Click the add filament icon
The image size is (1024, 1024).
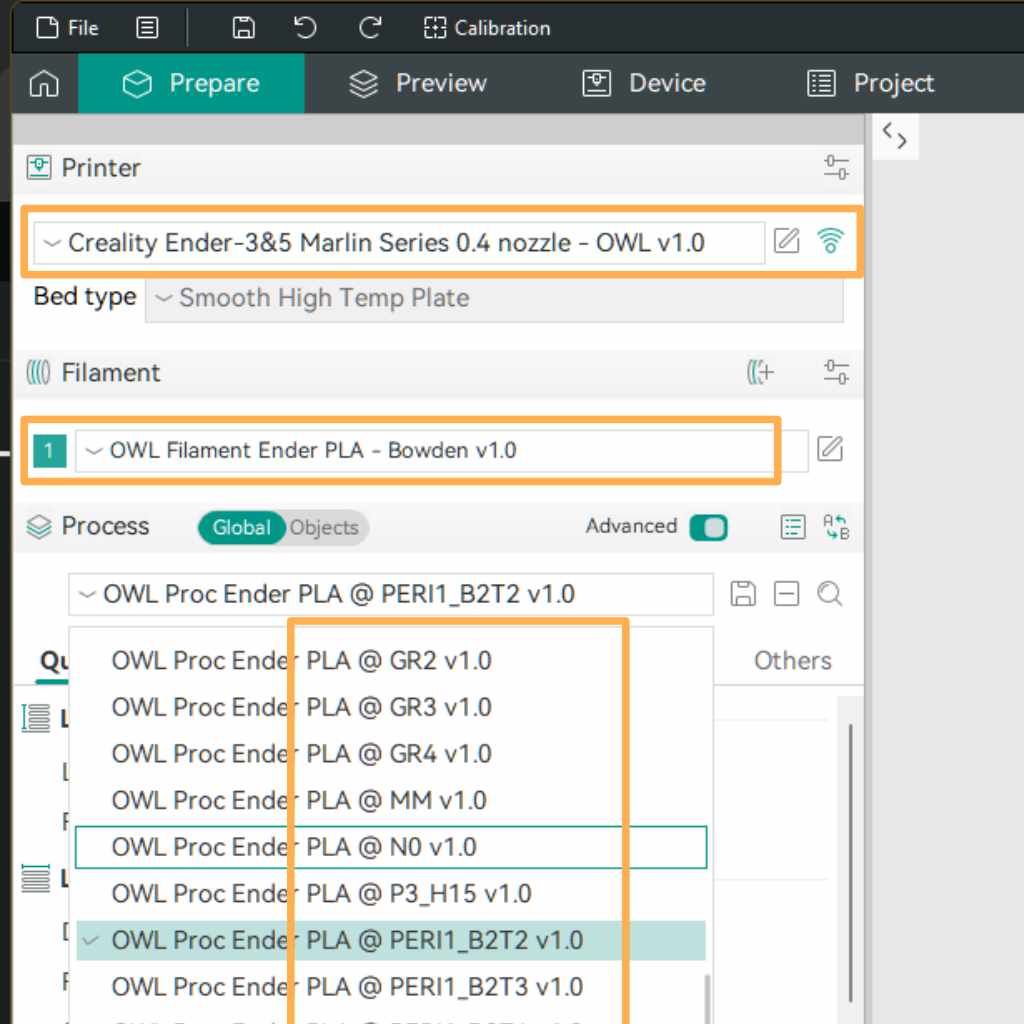[760, 373]
